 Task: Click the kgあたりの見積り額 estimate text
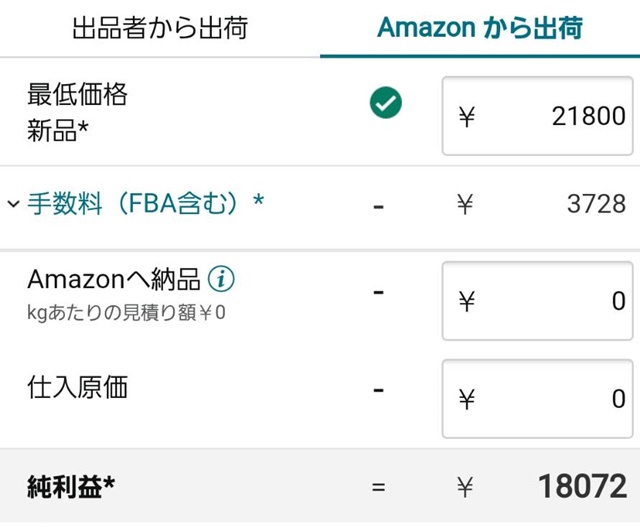coord(126,313)
